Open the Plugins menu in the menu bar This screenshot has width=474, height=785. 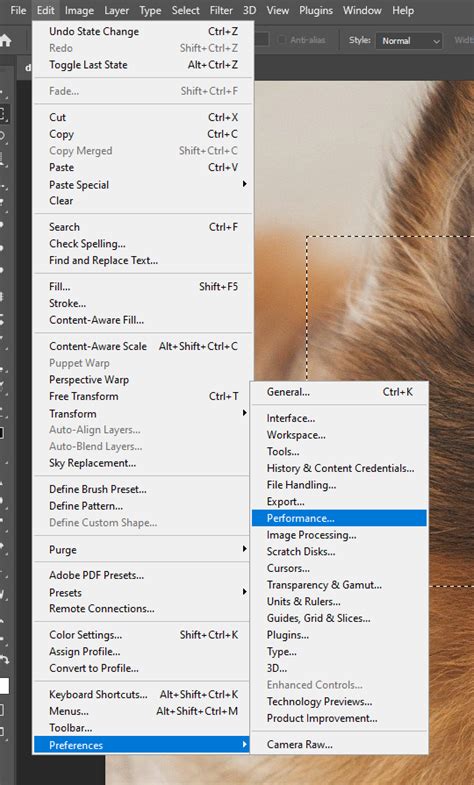(316, 10)
